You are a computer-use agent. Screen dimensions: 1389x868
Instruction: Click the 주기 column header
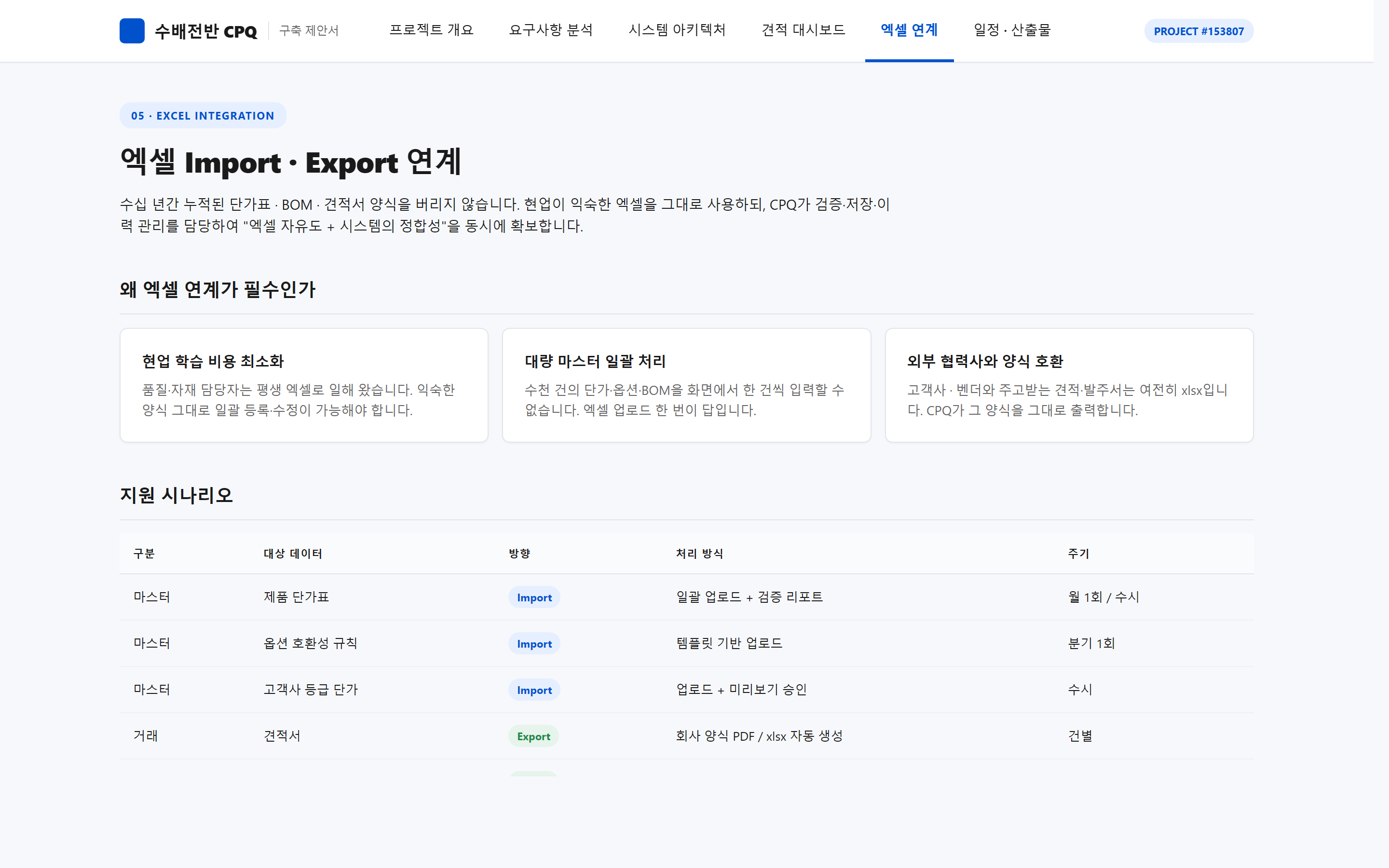click(1078, 554)
